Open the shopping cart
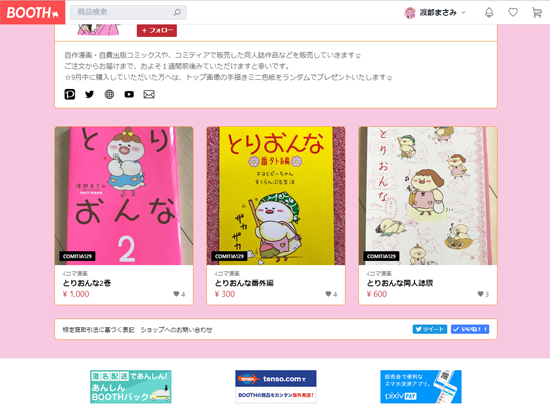This screenshot has width=550, height=414. 537,13
